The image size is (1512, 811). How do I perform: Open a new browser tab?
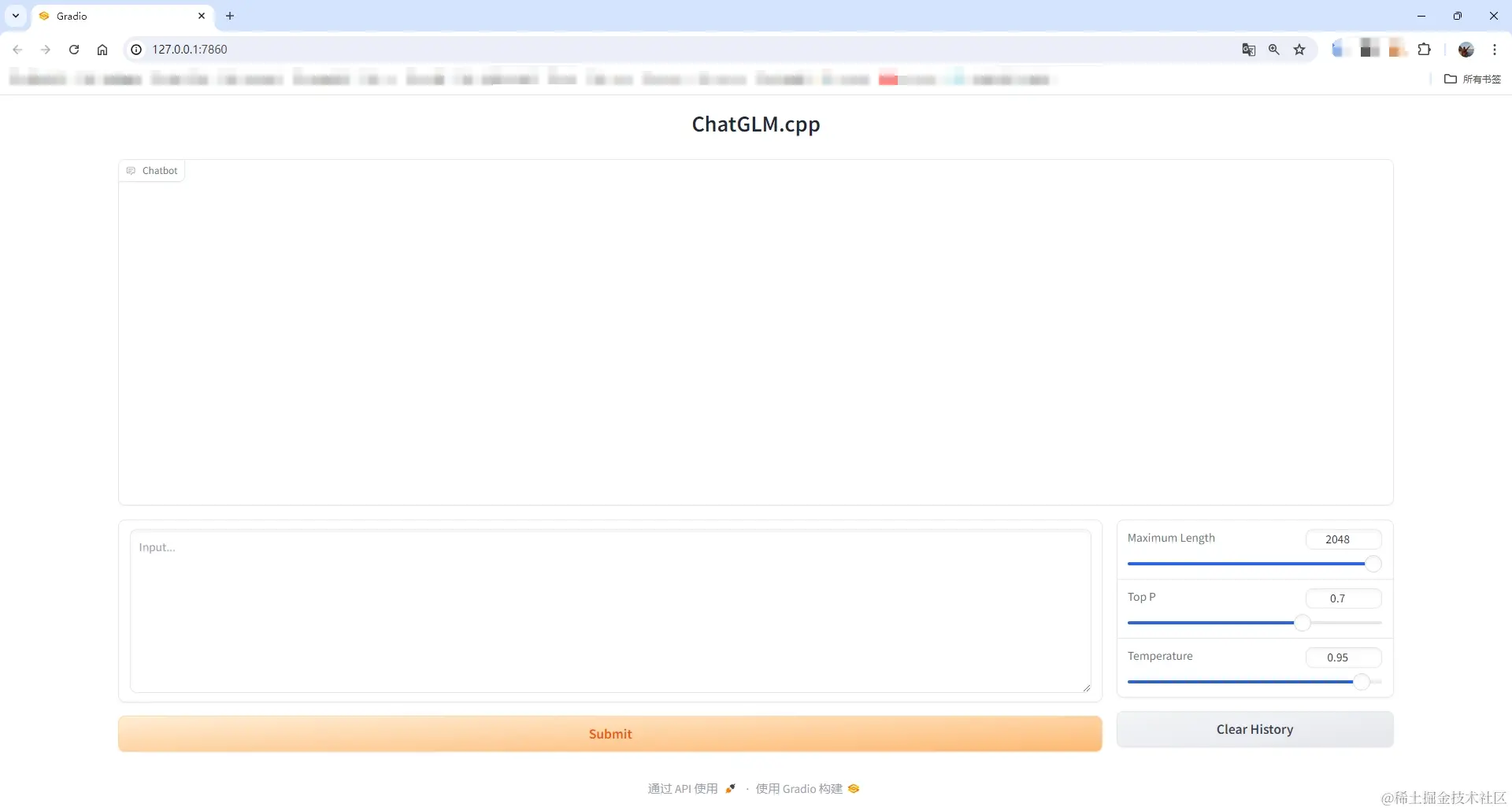click(230, 16)
